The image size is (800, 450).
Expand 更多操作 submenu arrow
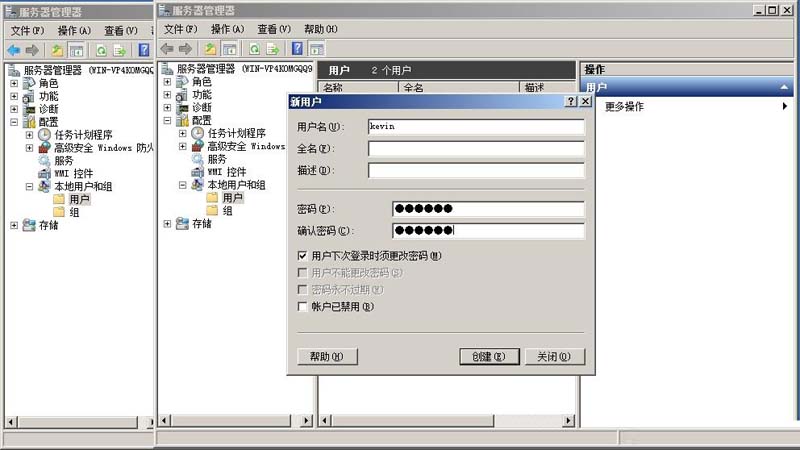click(x=785, y=106)
